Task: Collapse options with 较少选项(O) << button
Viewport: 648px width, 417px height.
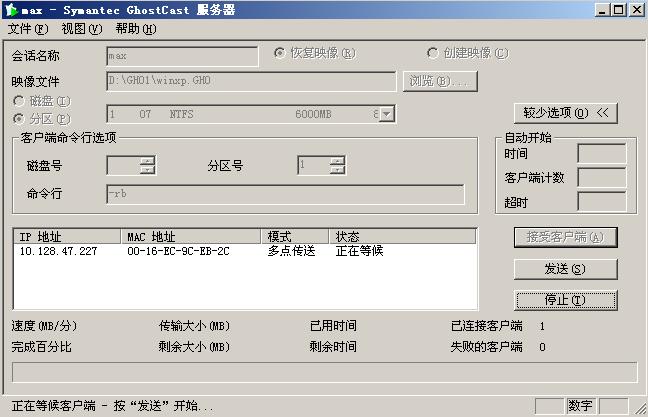Action: point(566,113)
